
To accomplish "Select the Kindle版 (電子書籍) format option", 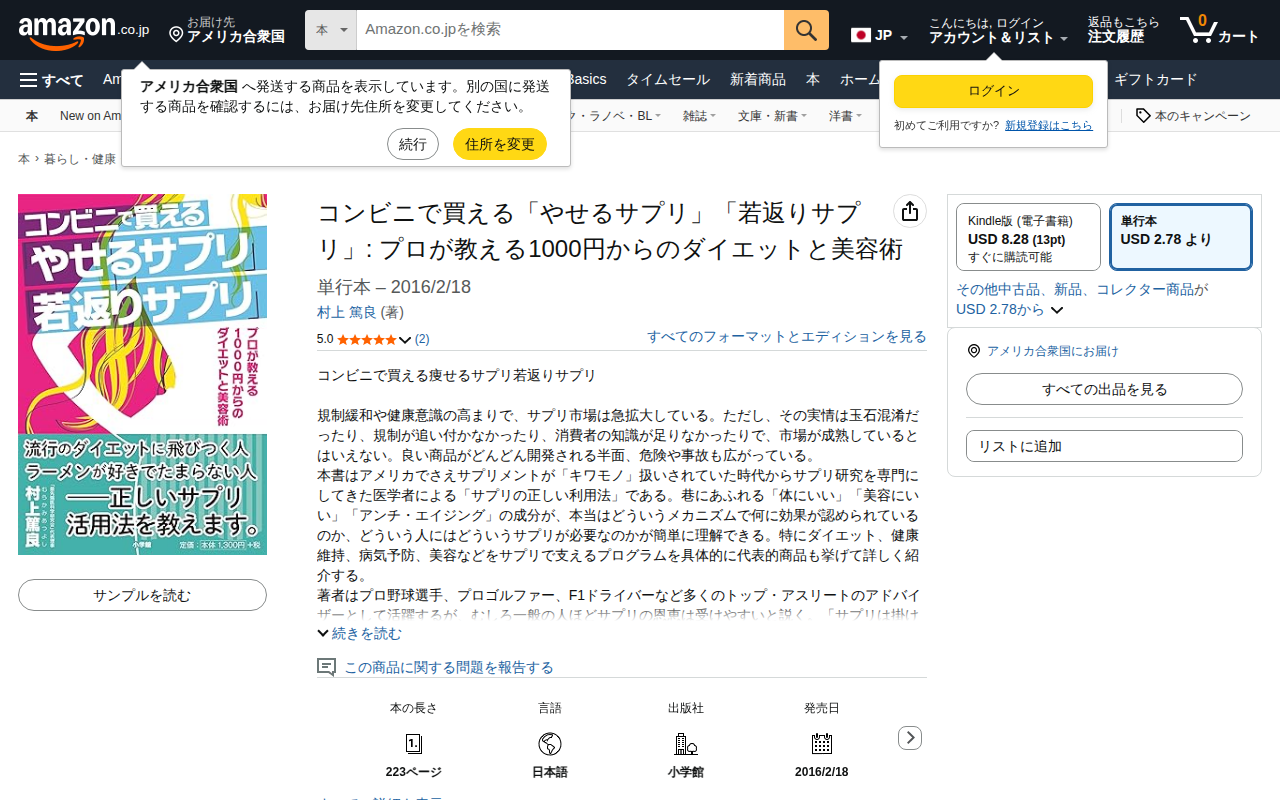I will pyautogui.click(x=1029, y=237).
